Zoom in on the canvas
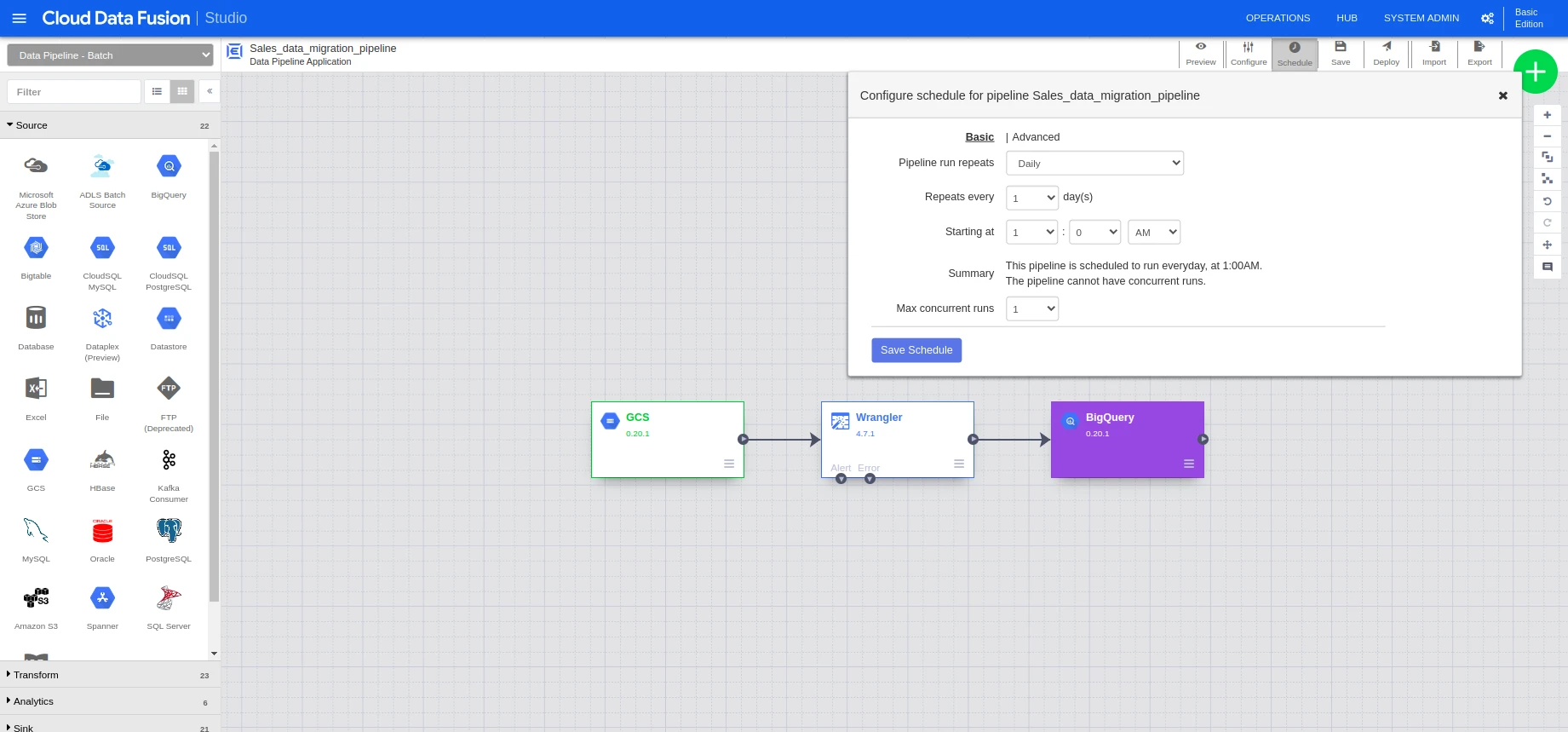The height and width of the screenshot is (732, 1568). [x=1548, y=115]
